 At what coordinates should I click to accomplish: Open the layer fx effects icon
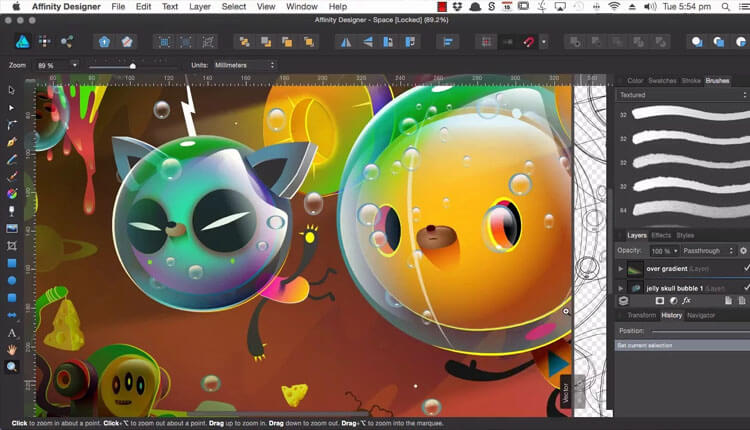686,300
